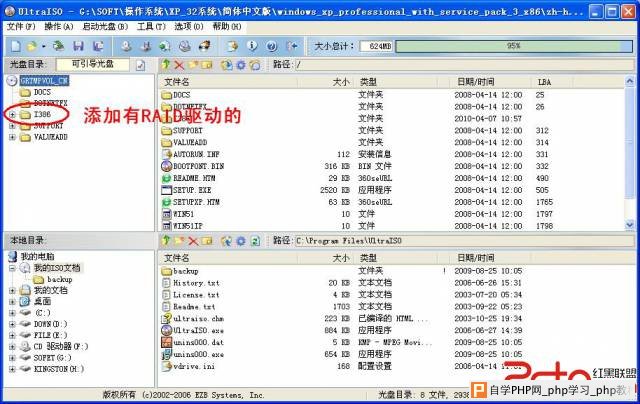
Task: Sort image files by LBA column header
Action: coord(553,82)
